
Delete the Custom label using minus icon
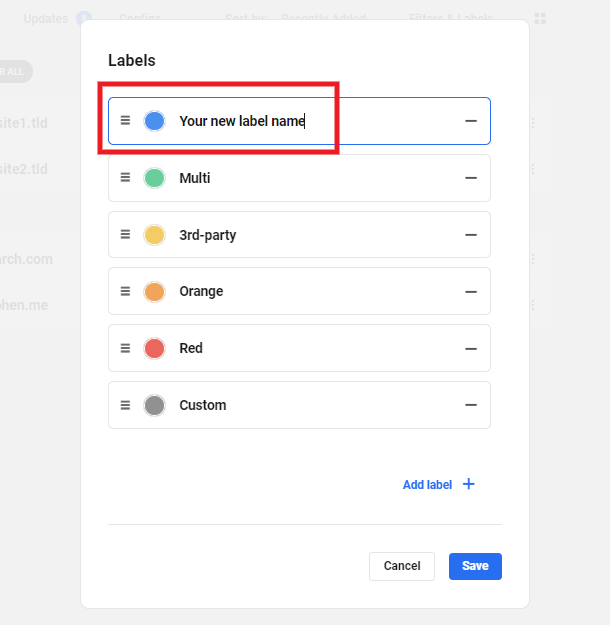tap(471, 405)
